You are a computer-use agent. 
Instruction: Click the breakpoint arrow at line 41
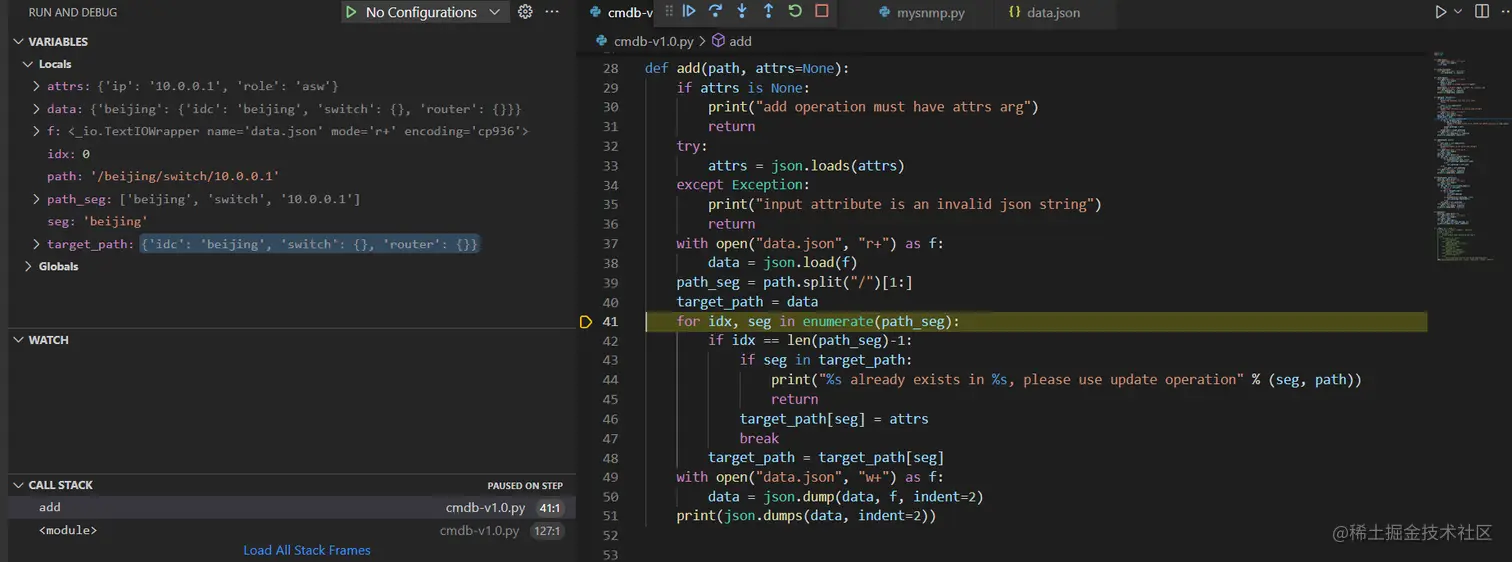point(587,322)
